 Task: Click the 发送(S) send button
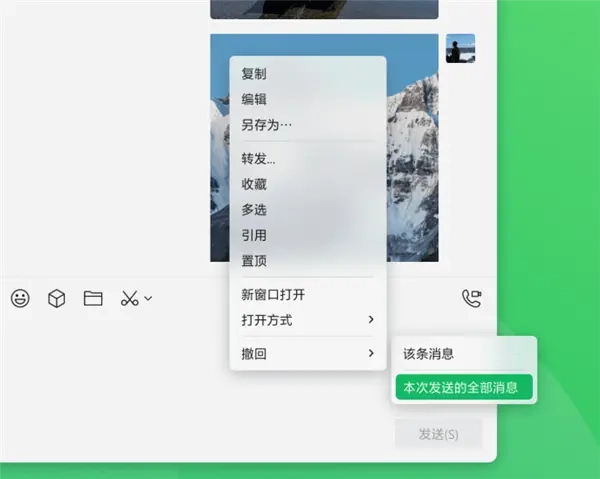[438, 434]
